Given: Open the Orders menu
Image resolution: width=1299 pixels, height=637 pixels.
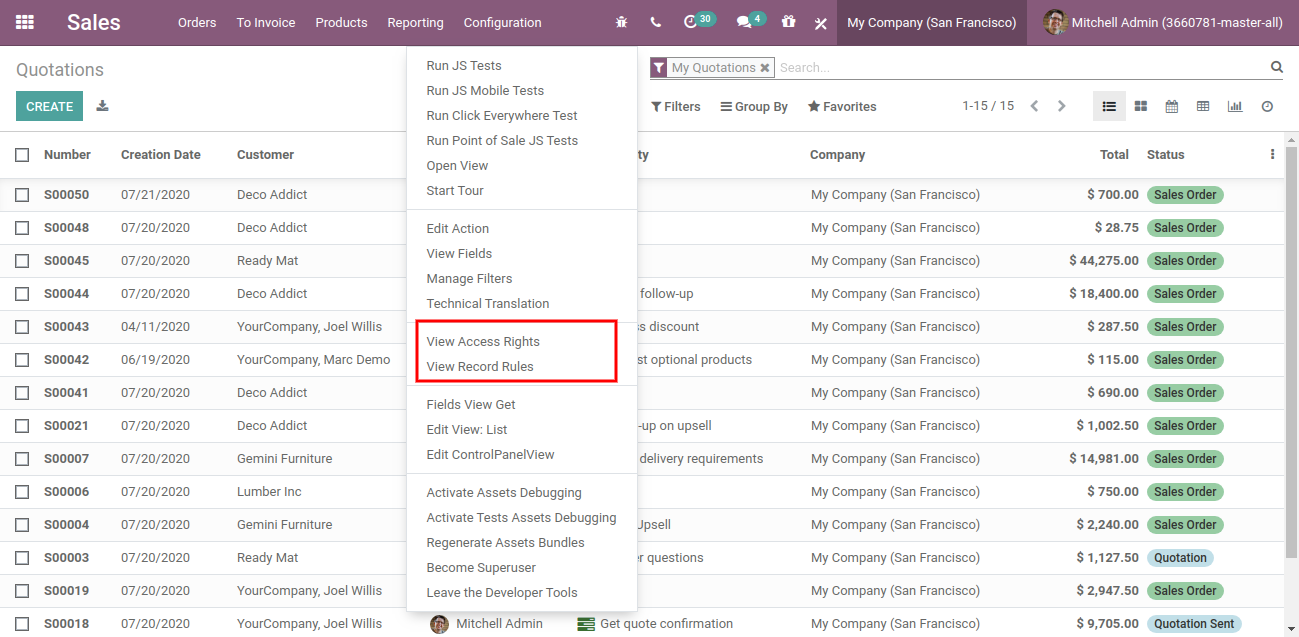Looking at the screenshot, I should (x=197, y=22).
